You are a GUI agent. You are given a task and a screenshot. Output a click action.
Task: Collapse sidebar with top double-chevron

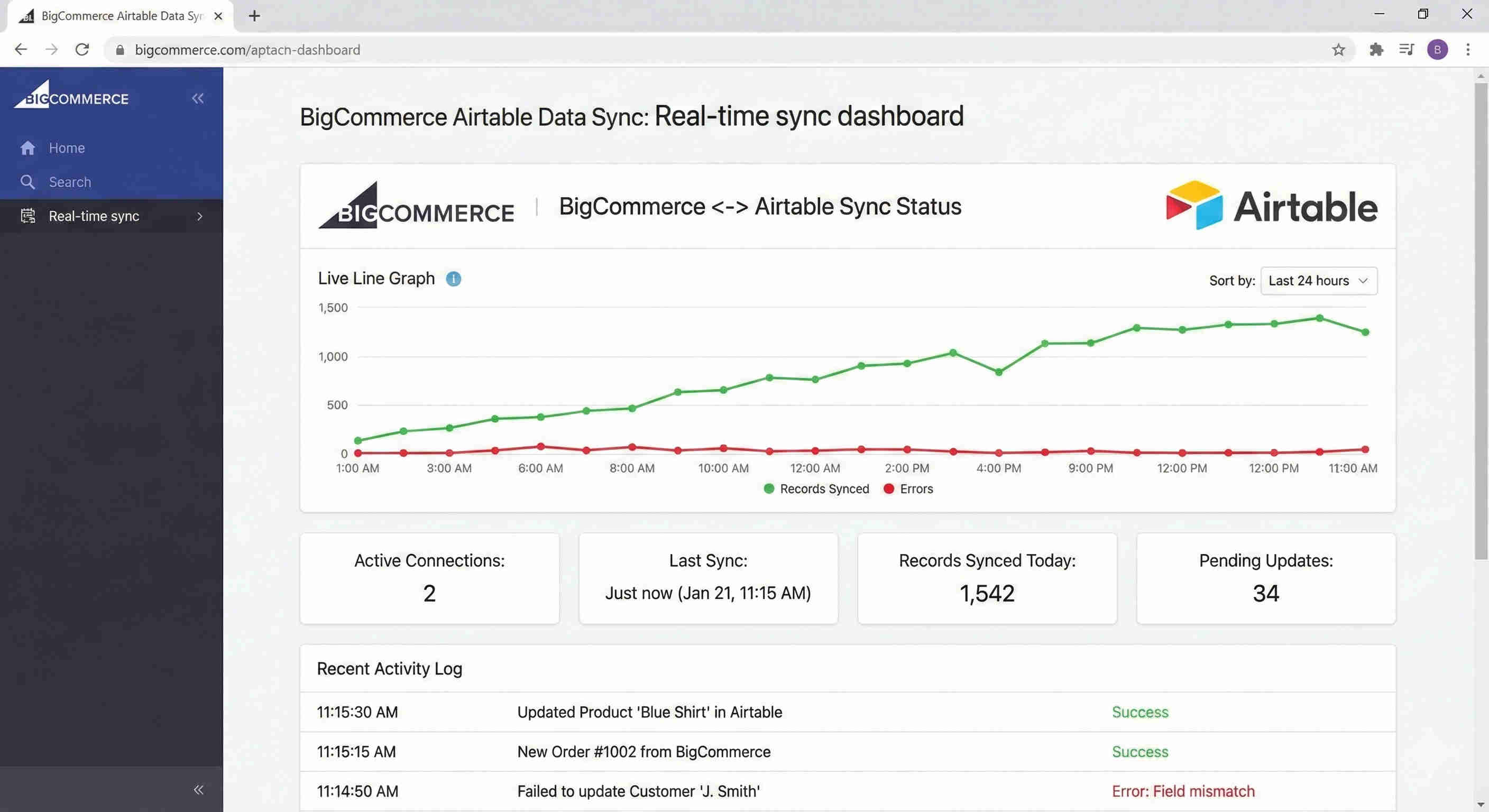click(x=198, y=98)
